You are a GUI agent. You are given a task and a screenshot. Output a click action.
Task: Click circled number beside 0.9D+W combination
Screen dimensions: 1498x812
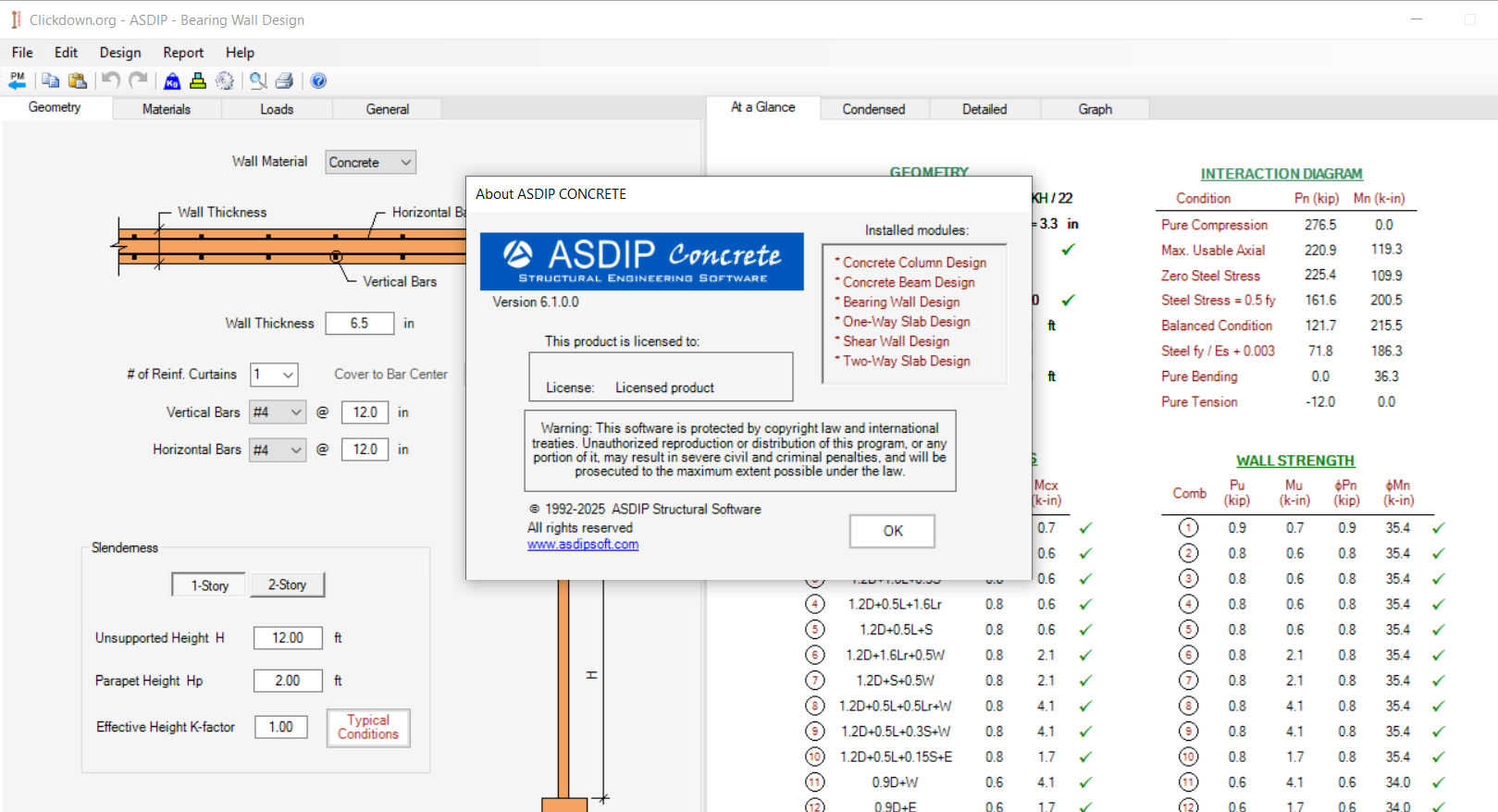(814, 782)
